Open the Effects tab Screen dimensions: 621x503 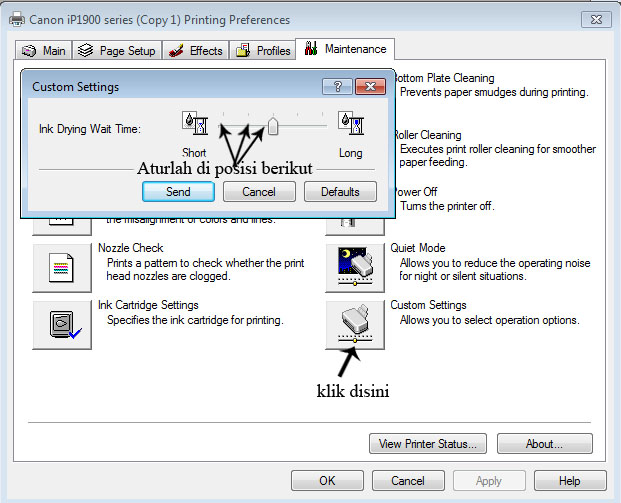(196, 50)
